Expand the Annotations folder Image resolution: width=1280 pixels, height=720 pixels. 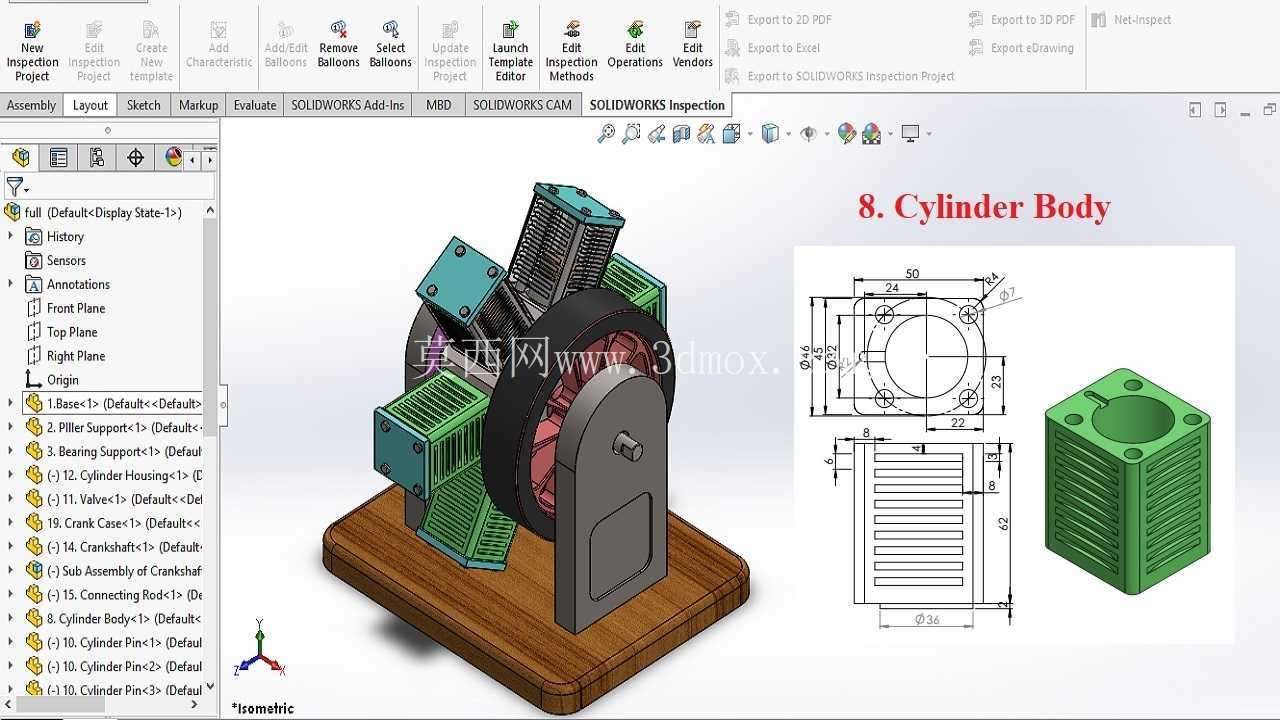pos(11,284)
